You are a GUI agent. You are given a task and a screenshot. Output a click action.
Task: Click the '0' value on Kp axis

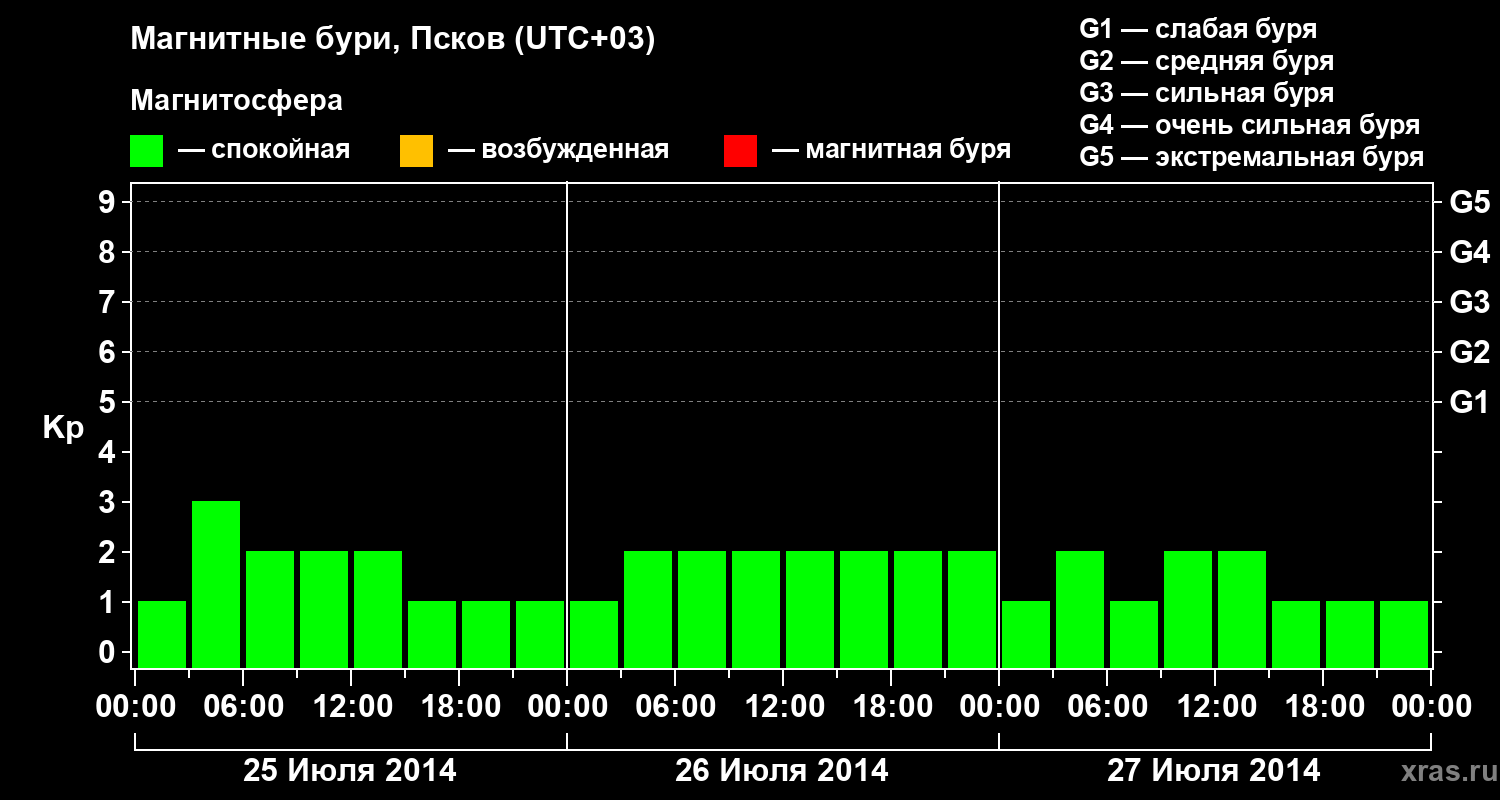coord(109,652)
